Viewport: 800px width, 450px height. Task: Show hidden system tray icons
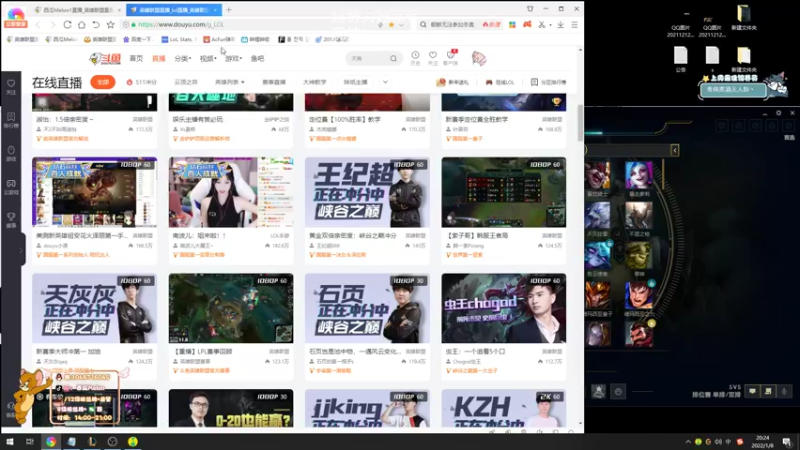coord(688,442)
